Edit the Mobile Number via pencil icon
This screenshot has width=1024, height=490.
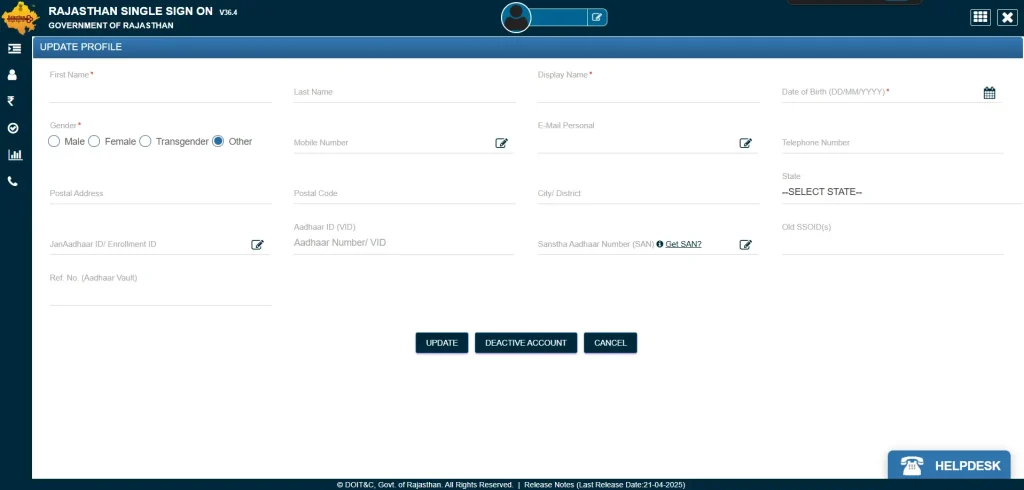[501, 143]
